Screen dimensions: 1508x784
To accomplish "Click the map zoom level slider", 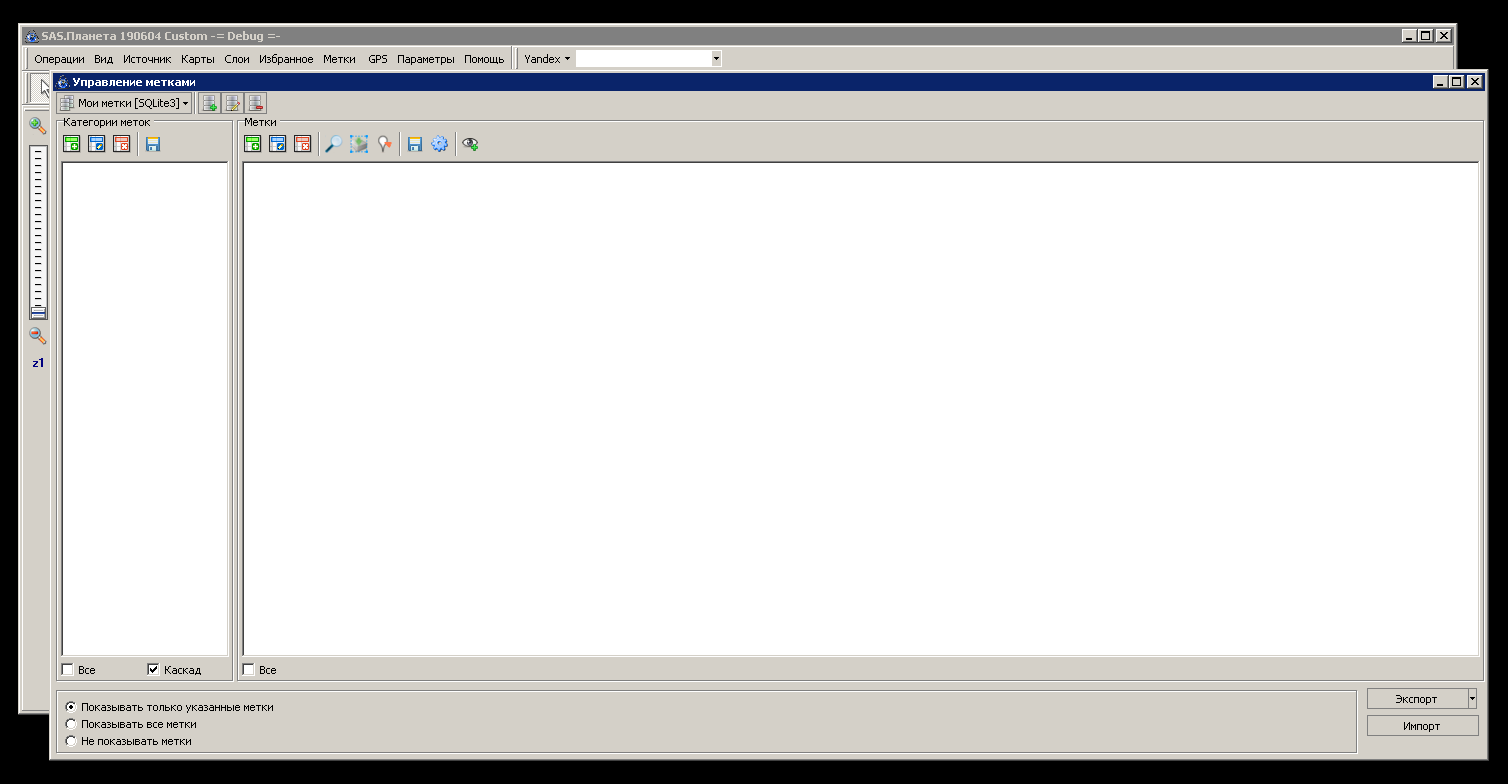I will pos(38,230).
